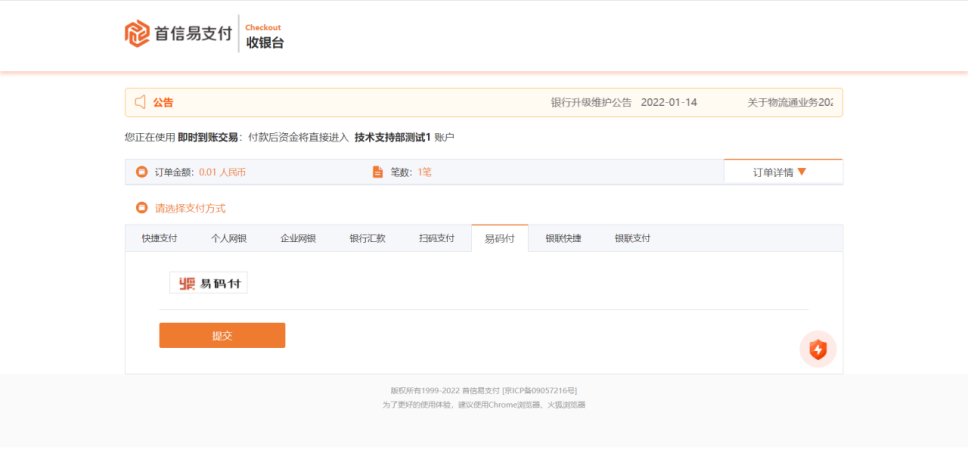Screen dimensions: 968x475
Task: Open the 银联支付 tab
Action: pyautogui.click(x=632, y=238)
